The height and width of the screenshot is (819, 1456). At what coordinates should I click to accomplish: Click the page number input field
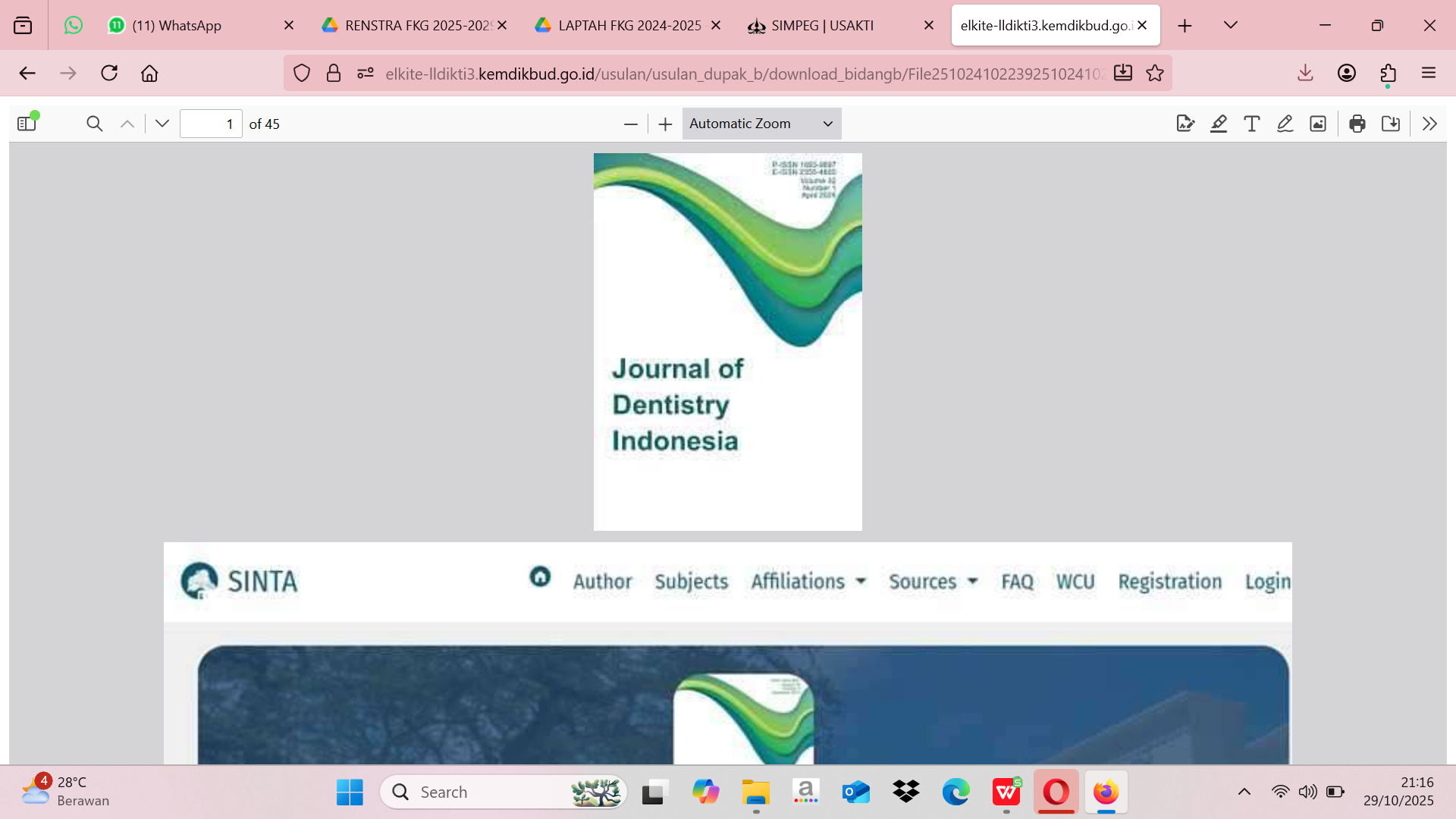(x=211, y=124)
